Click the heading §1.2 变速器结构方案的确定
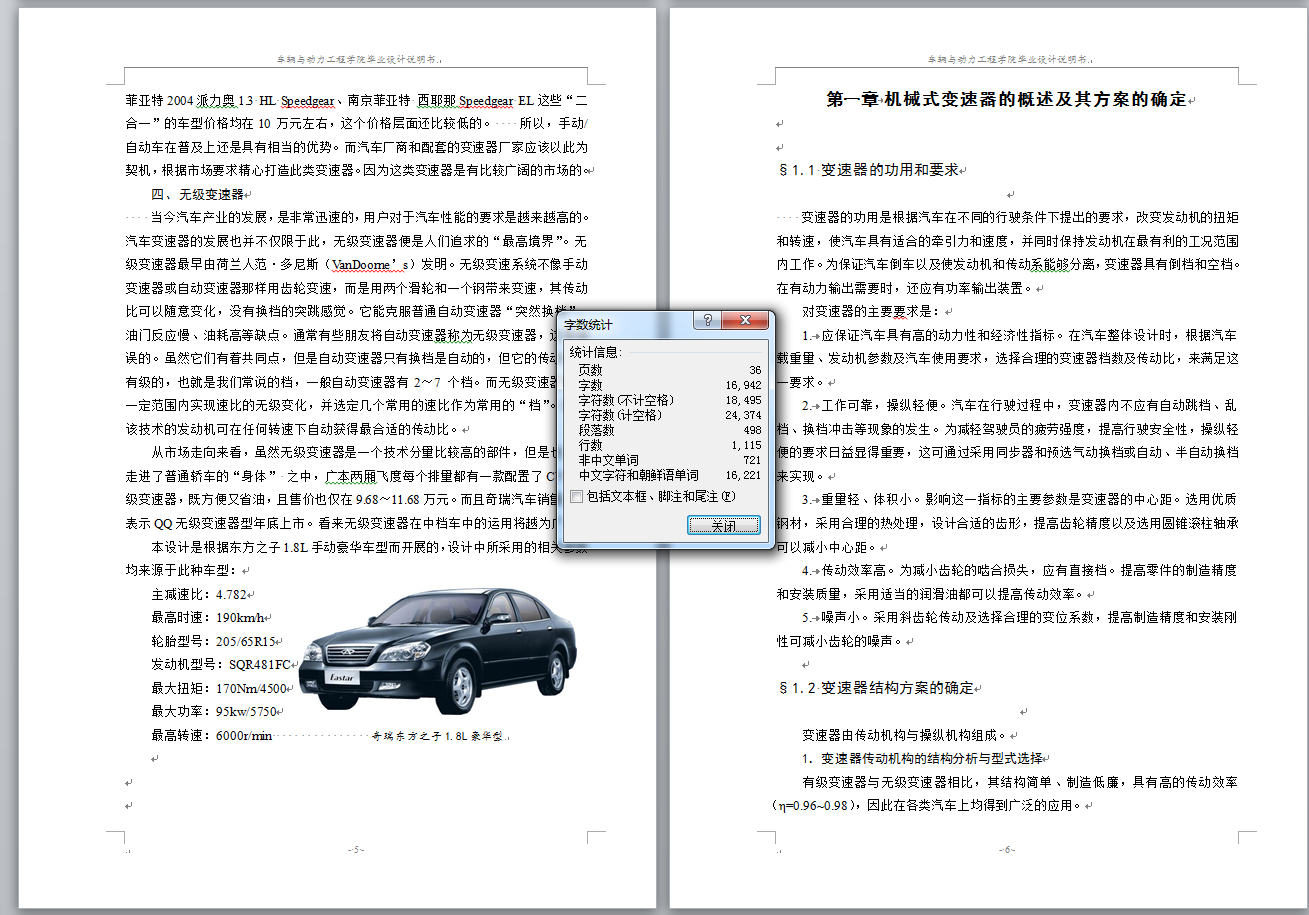Image resolution: width=1309 pixels, height=915 pixels. coord(875,688)
